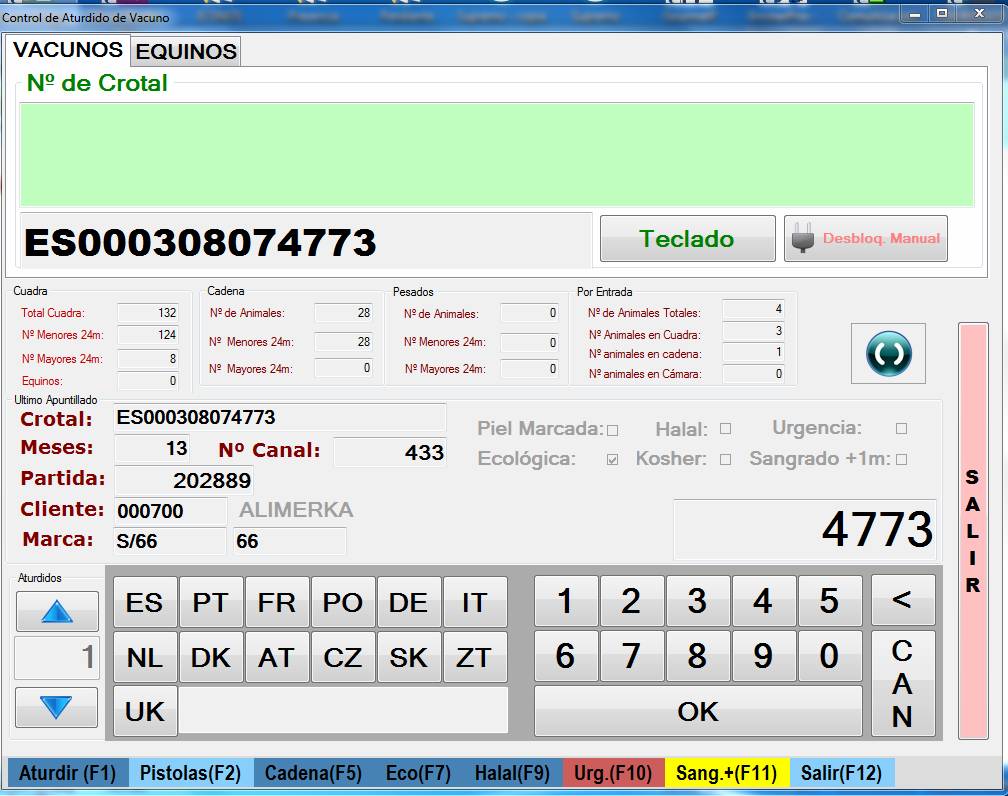Uncheck the Ecológica checkbox
The height and width of the screenshot is (796, 1008).
(x=613, y=460)
